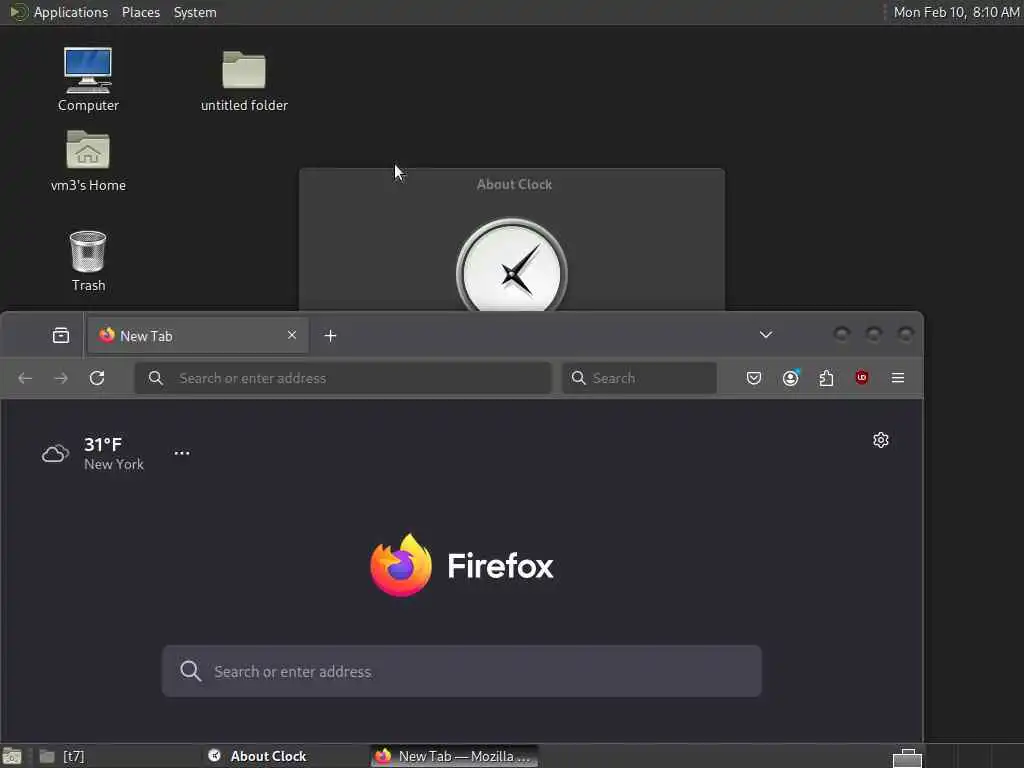Click the About Clock dialog title
The height and width of the screenshot is (768, 1024).
pyautogui.click(x=514, y=184)
